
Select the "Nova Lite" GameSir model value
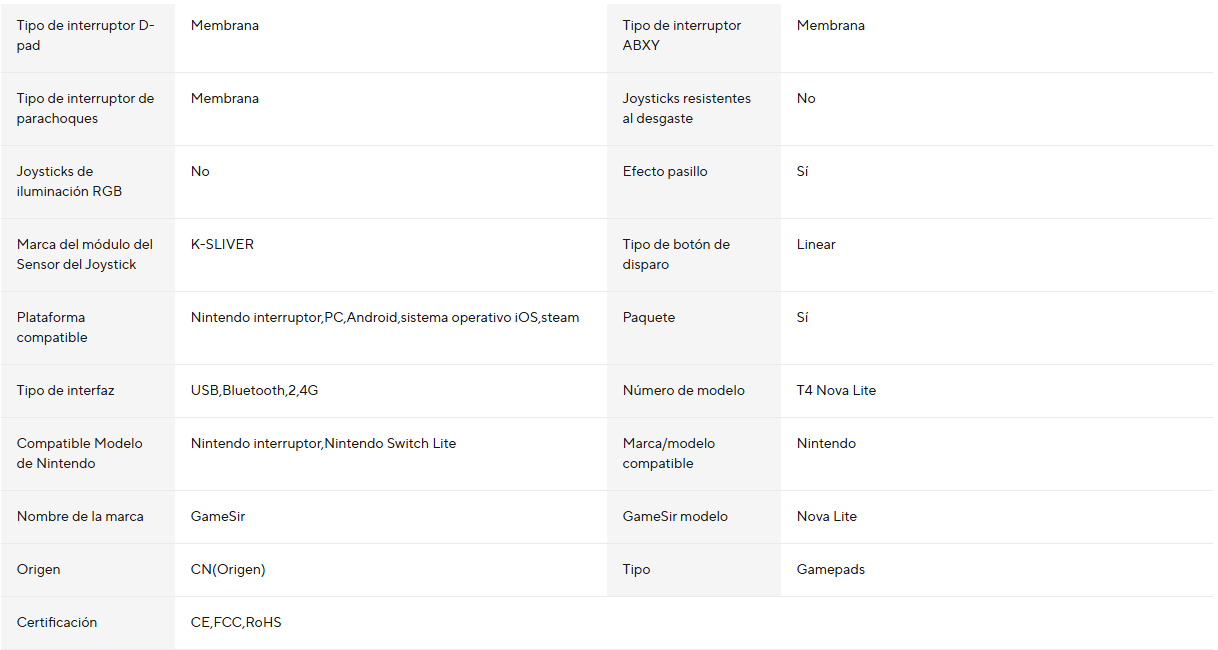click(826, 516)
